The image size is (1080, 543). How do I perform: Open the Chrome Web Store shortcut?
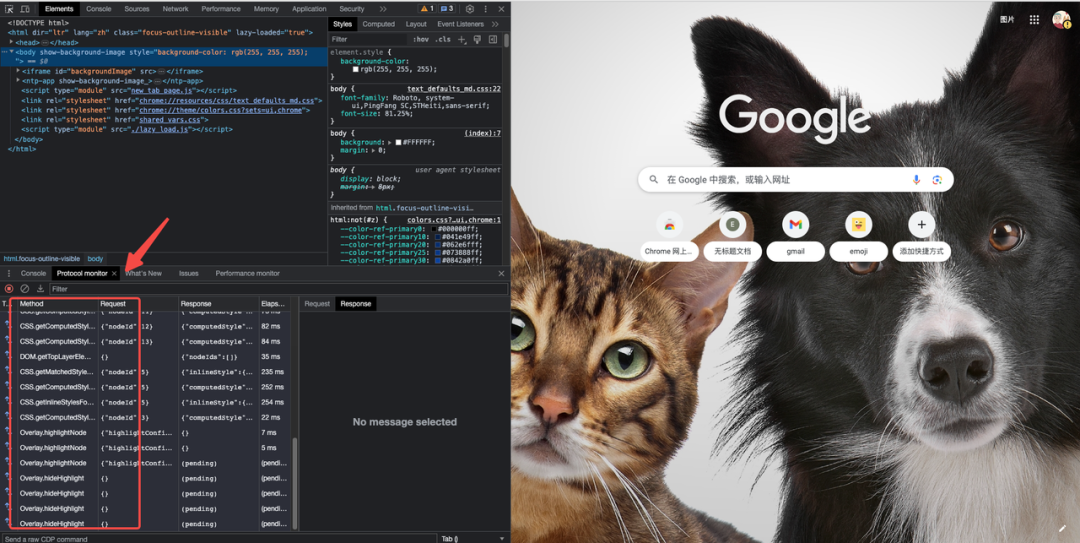pyautogui.click(x=669, y=236)
